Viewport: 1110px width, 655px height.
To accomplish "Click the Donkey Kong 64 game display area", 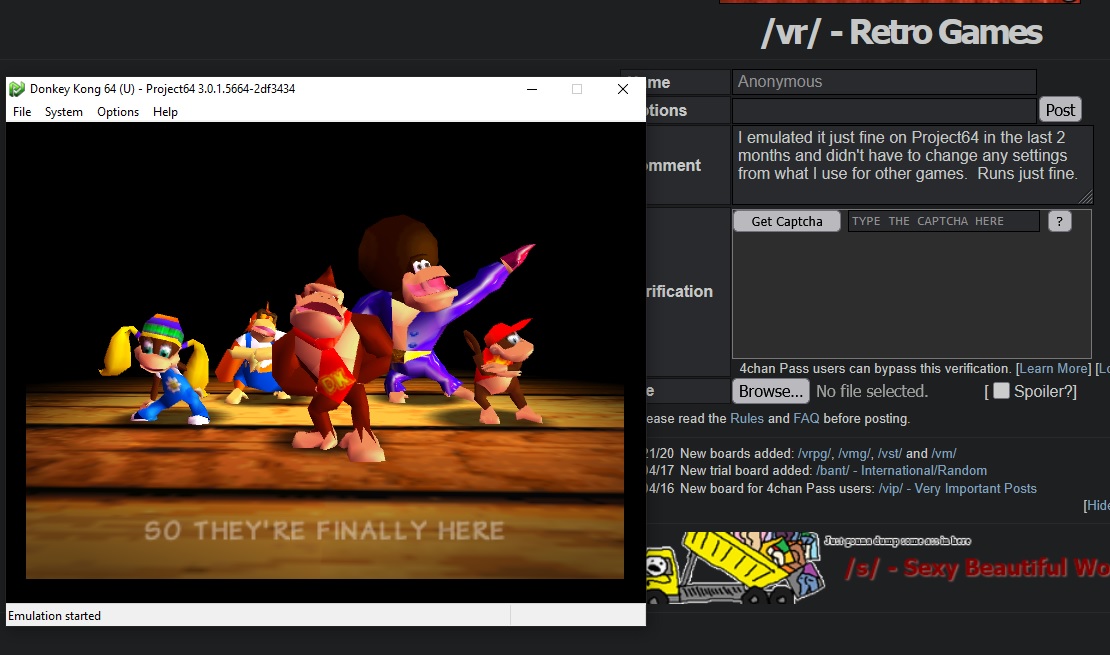I will (325, 363).
